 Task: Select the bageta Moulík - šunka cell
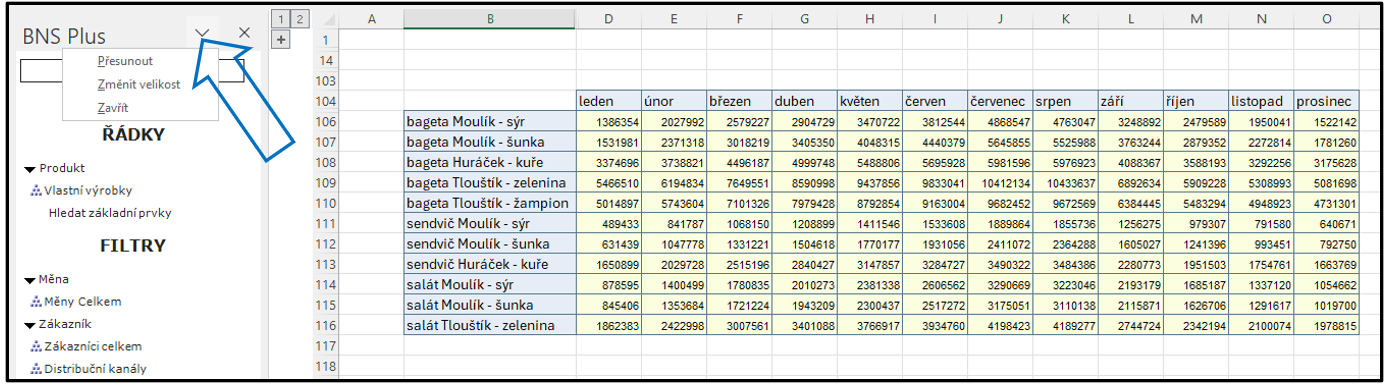click(x=490, y=141)
